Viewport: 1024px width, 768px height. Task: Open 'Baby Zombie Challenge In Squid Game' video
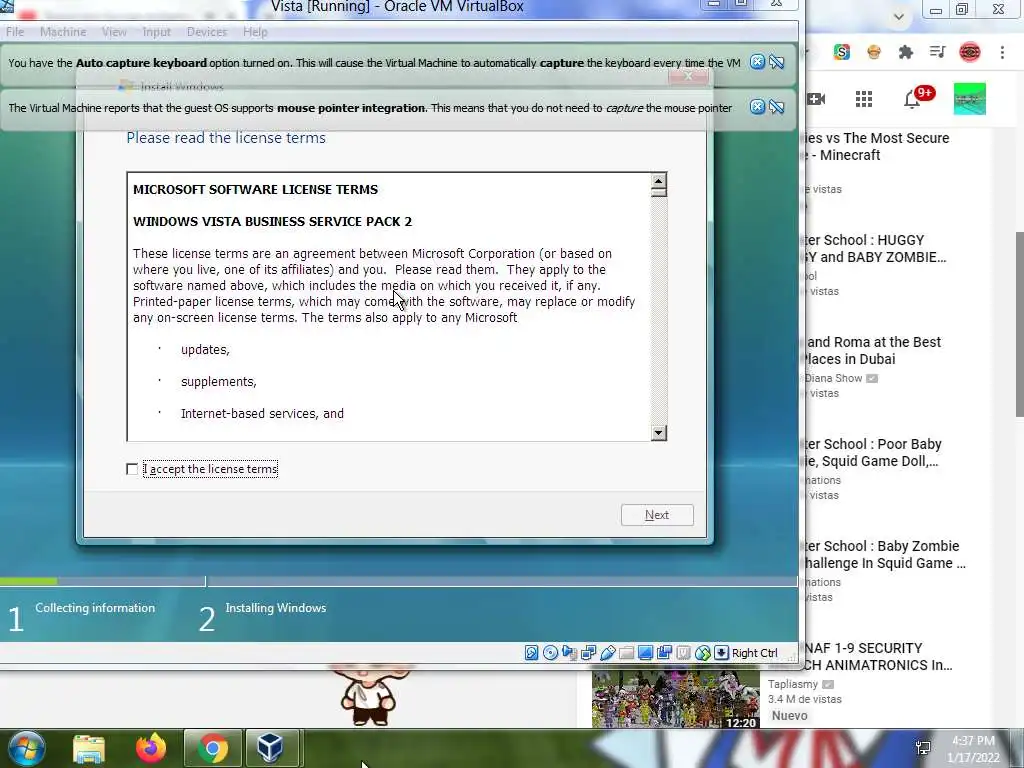click(x=886, y=554)
